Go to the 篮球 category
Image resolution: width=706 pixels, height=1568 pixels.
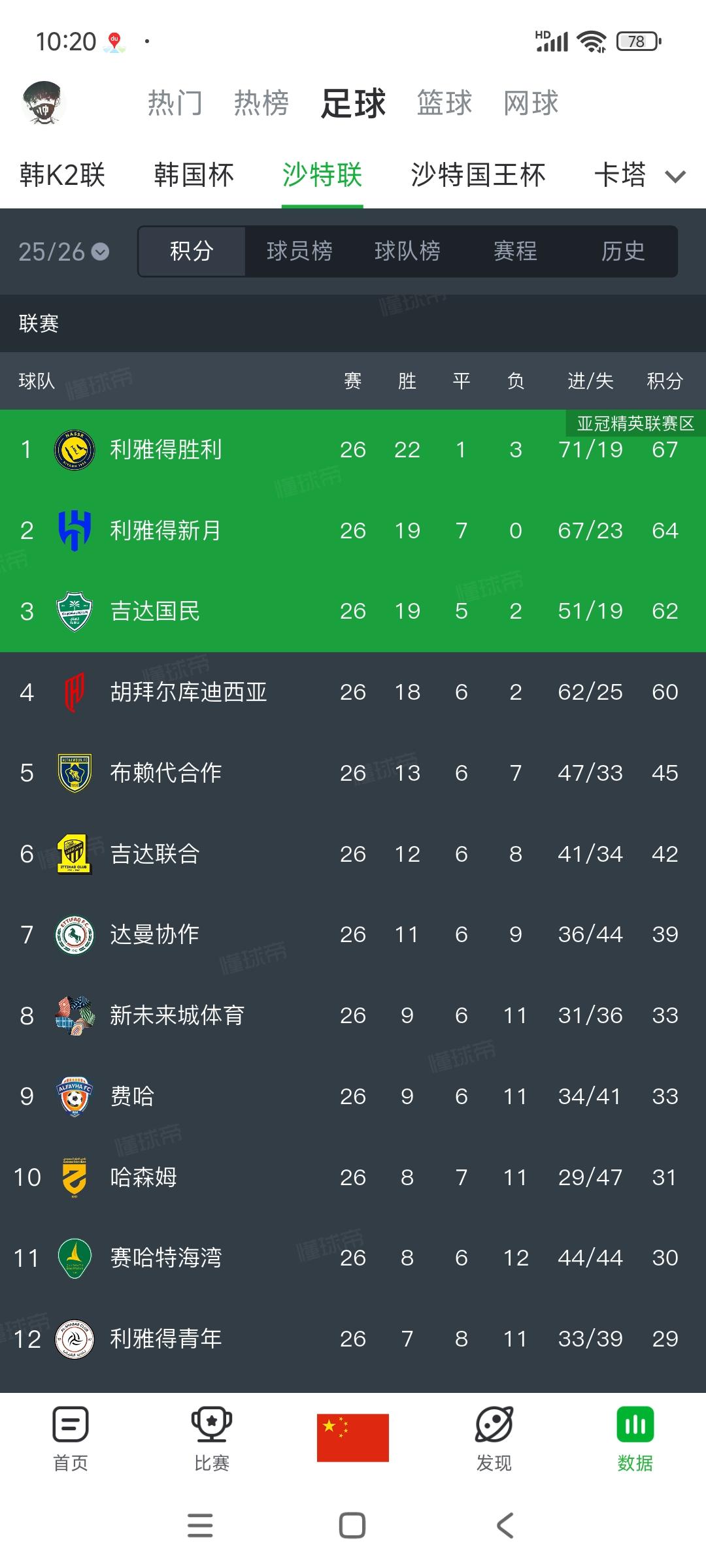point(445,103)
